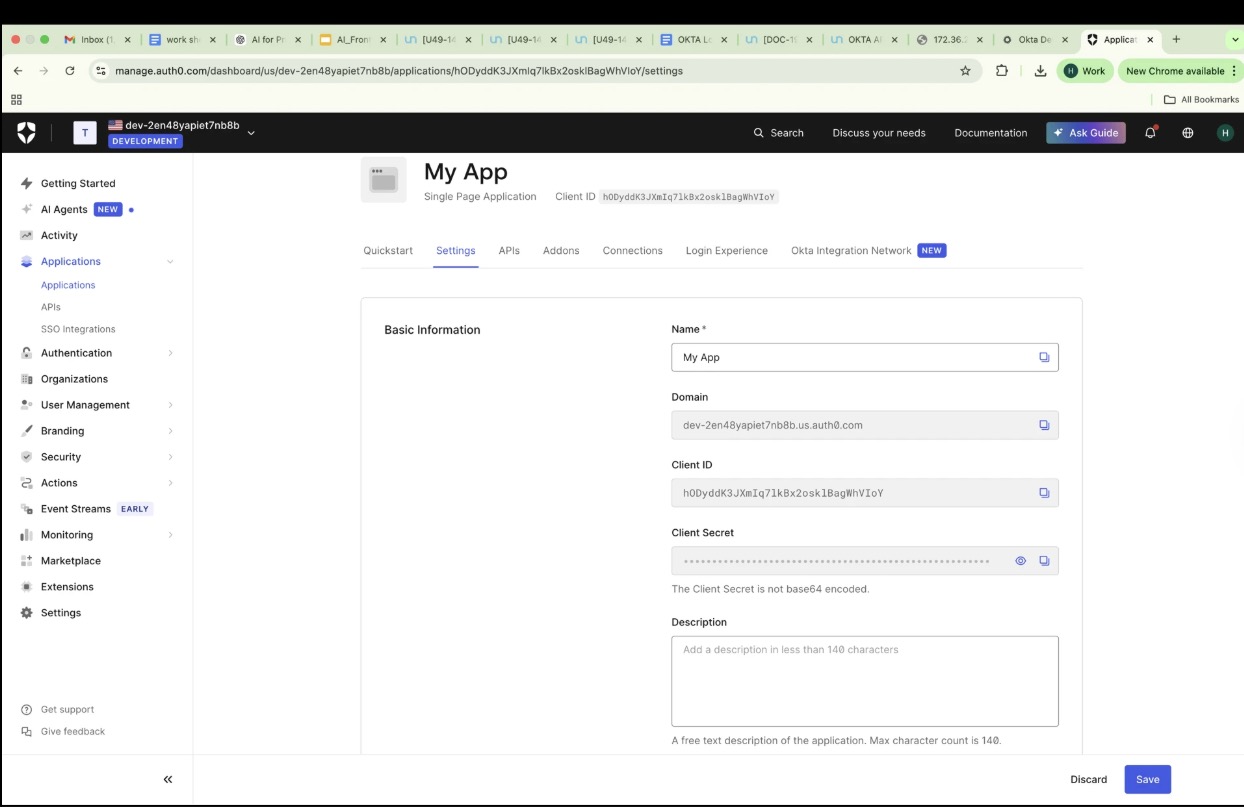Switch to the Connections tab
1244x808 pixels.
[x=632, y=250]
